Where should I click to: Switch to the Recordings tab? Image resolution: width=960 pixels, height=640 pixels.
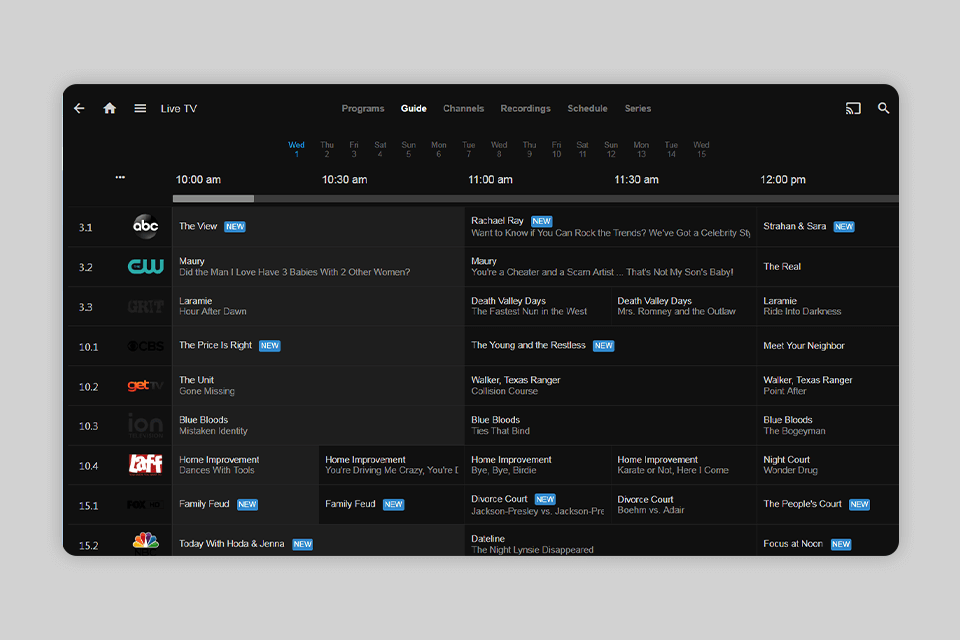pyautogui.click(x=525, y=108)
